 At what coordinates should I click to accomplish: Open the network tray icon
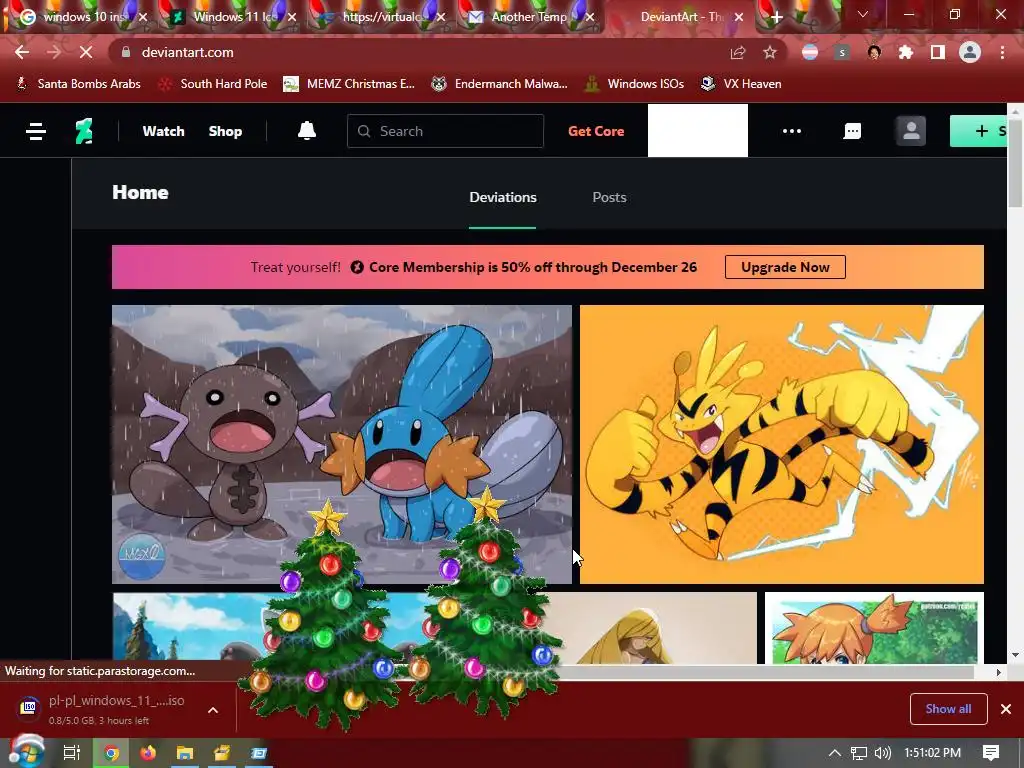[859, 753]
